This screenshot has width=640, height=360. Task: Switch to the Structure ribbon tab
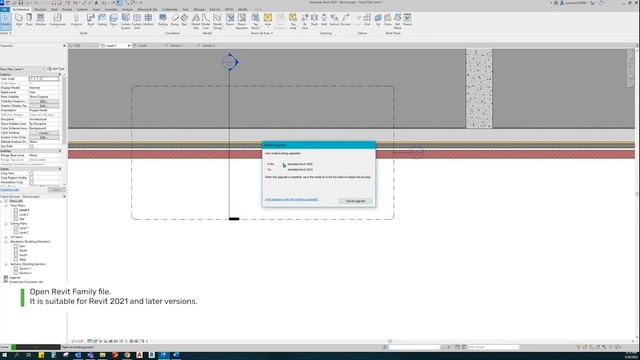tap(40, 9)
